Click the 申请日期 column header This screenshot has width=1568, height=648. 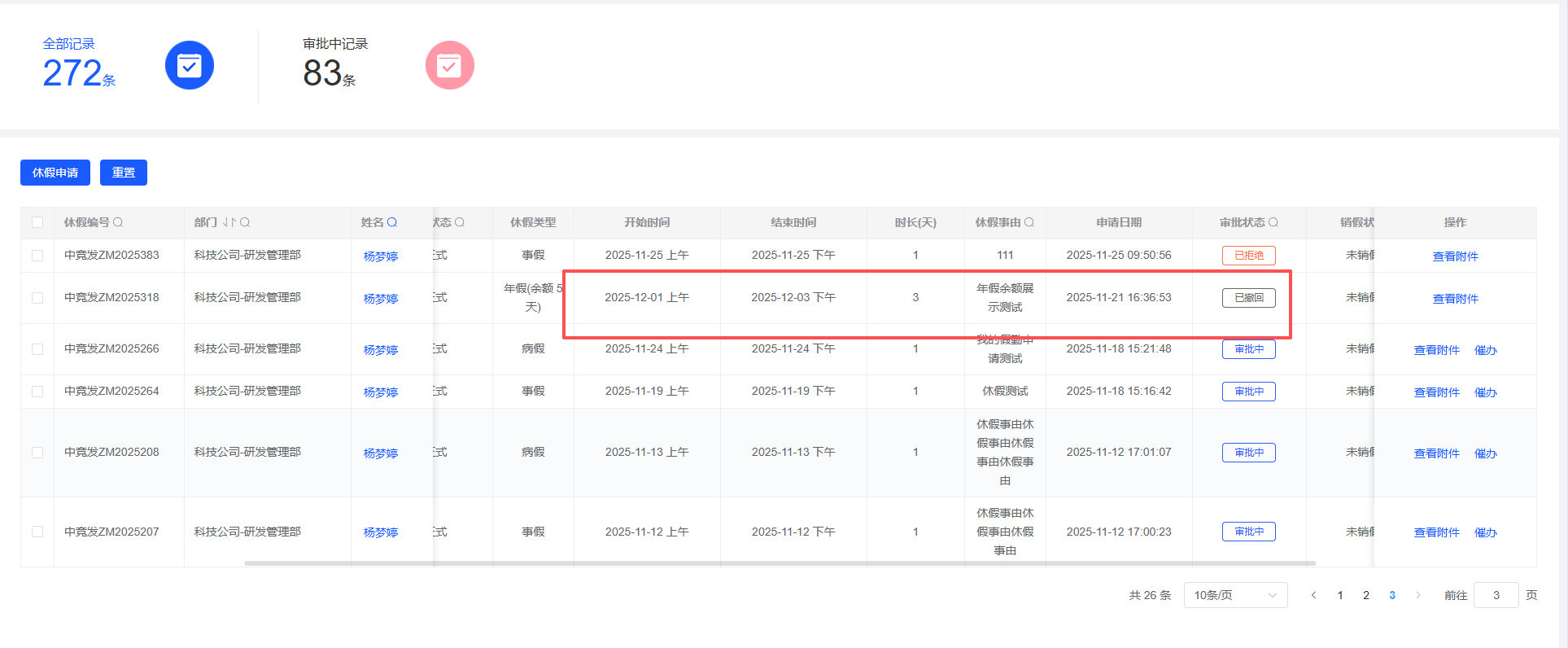point(1119,222)
